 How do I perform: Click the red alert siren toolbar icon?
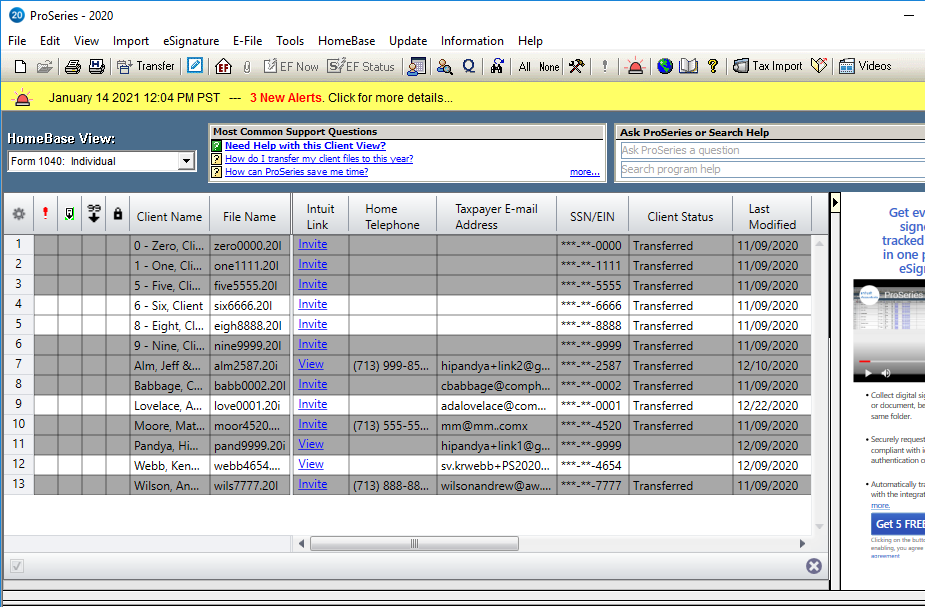(x=635, y=66)
